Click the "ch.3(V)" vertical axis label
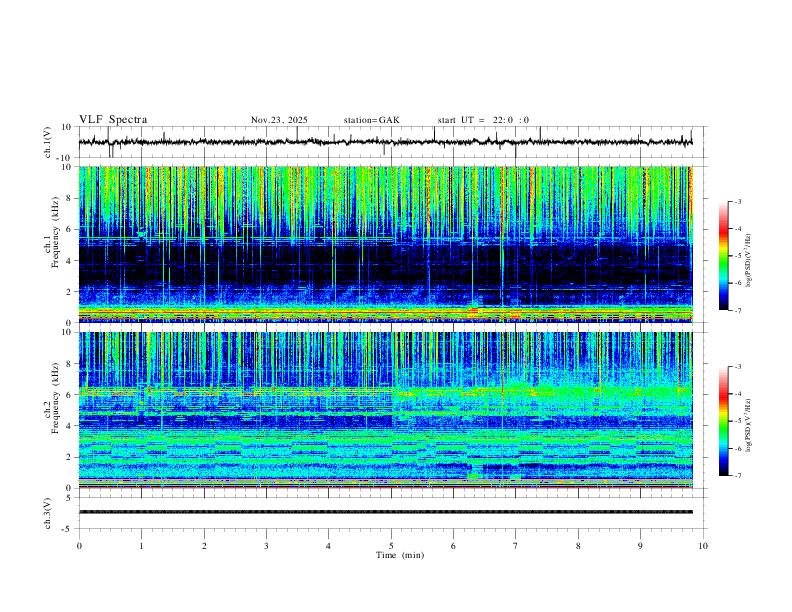This screenshot has height=612, width=792. [48, 513]
